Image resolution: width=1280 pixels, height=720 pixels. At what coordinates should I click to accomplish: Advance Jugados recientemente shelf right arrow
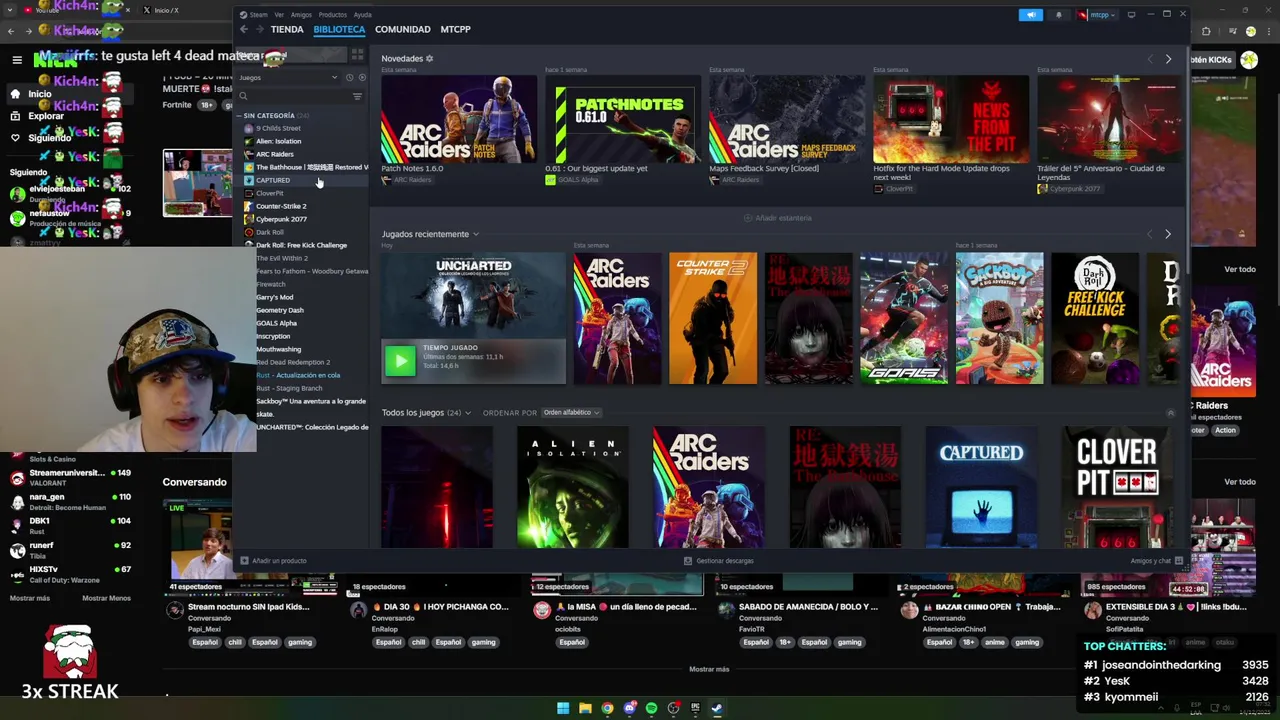tap(1167, 234)
